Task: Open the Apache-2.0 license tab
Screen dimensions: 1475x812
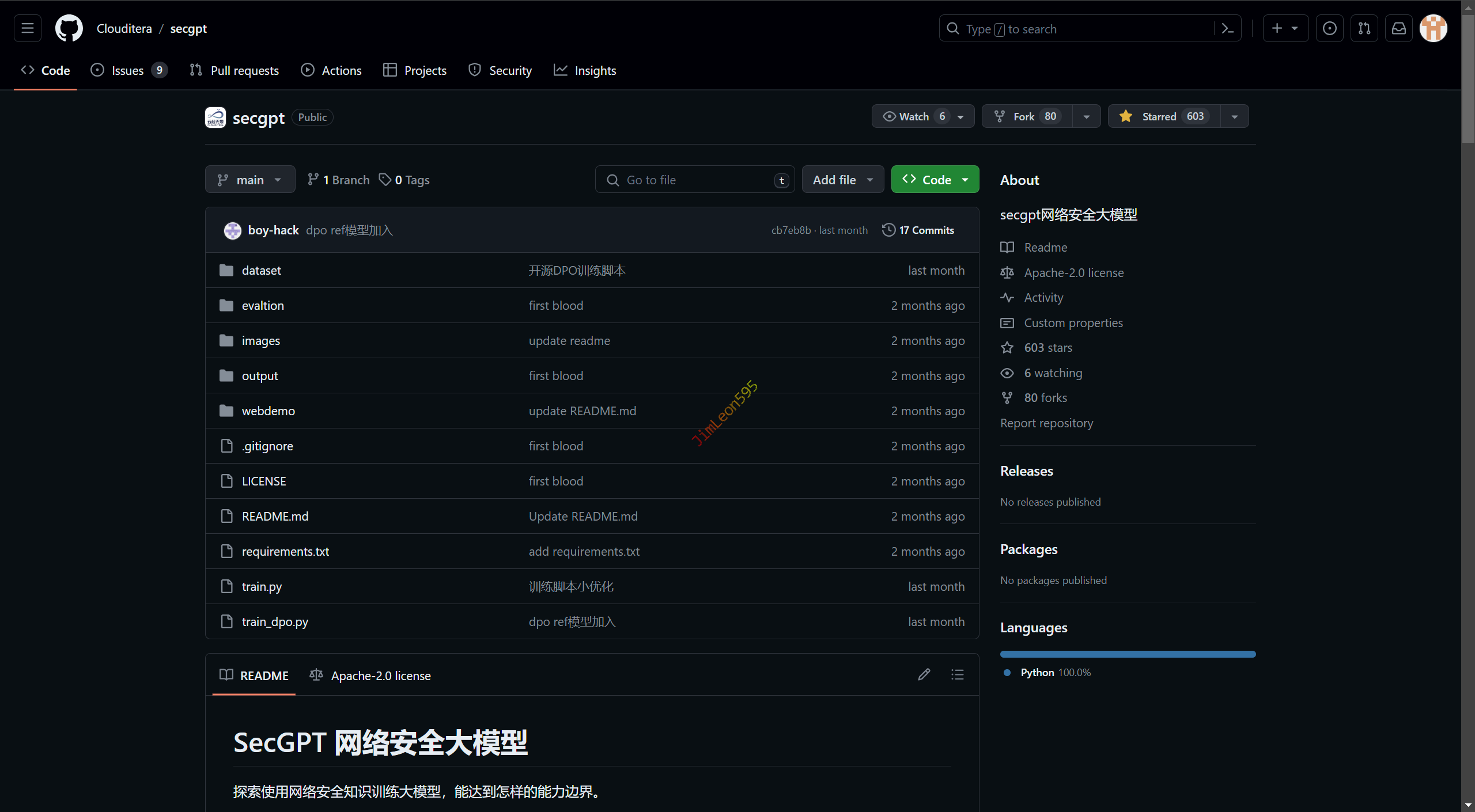Action: click(x=370, y=676)
